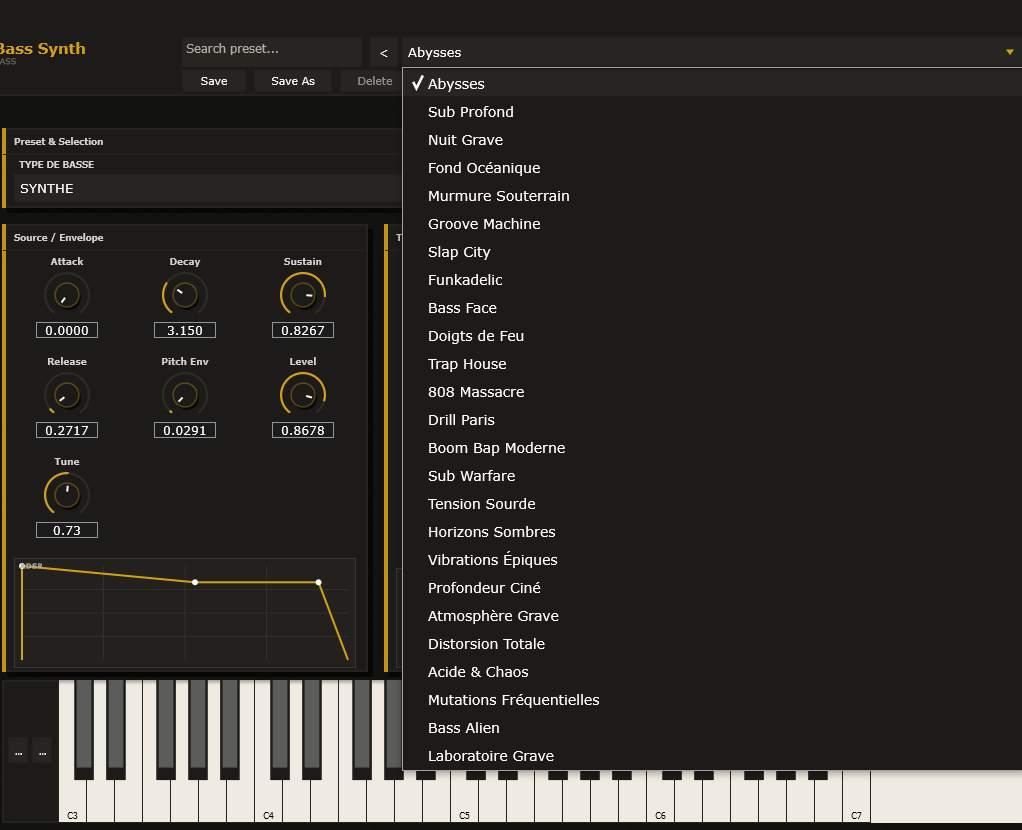Click into the Search preset field
Screen dimensions: 1022x830
click(x=271, y=50)
